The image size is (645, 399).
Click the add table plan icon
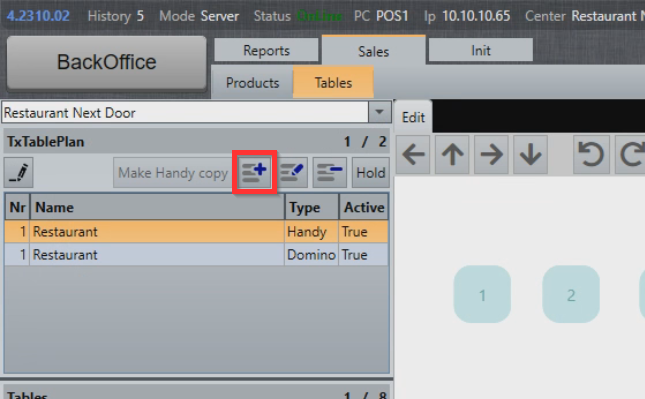(255, 172)
